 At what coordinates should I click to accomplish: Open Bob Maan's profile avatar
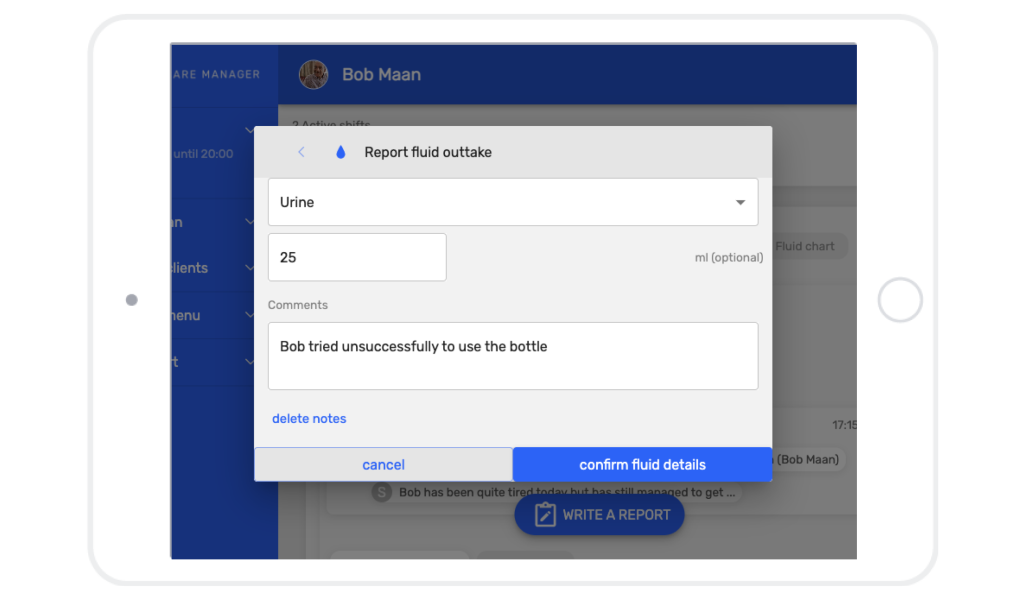[313, 74]
